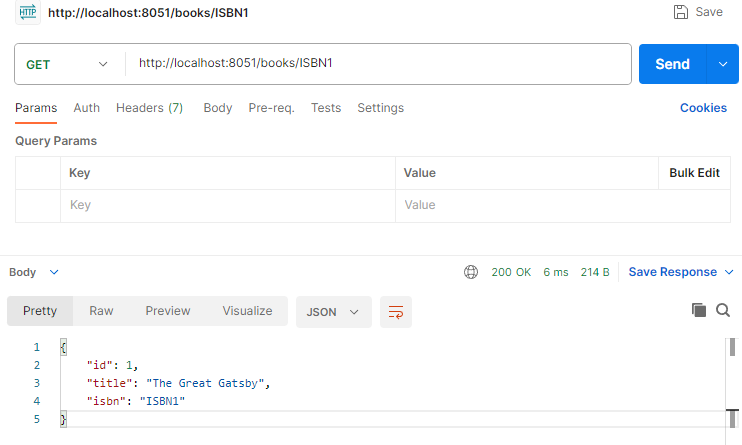Open the Settings tab
This screenshot has width=742, height=445.
380,108
